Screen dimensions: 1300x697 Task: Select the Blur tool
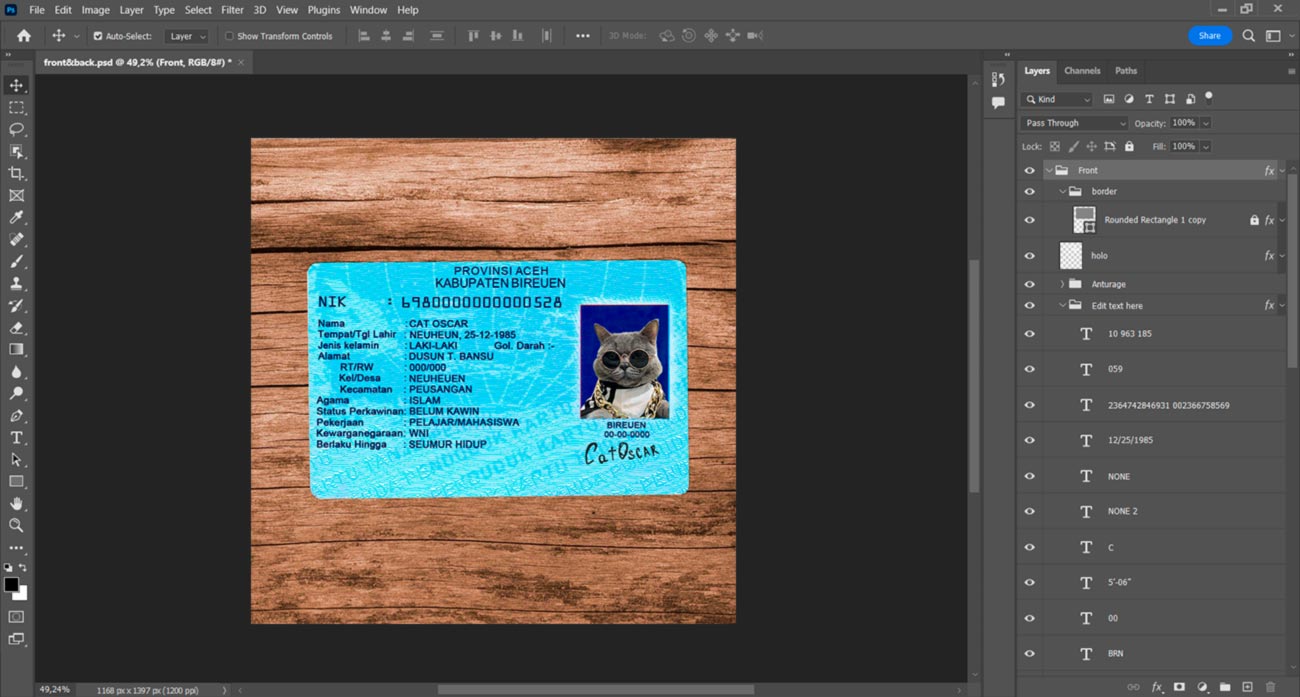pos(16,371)
